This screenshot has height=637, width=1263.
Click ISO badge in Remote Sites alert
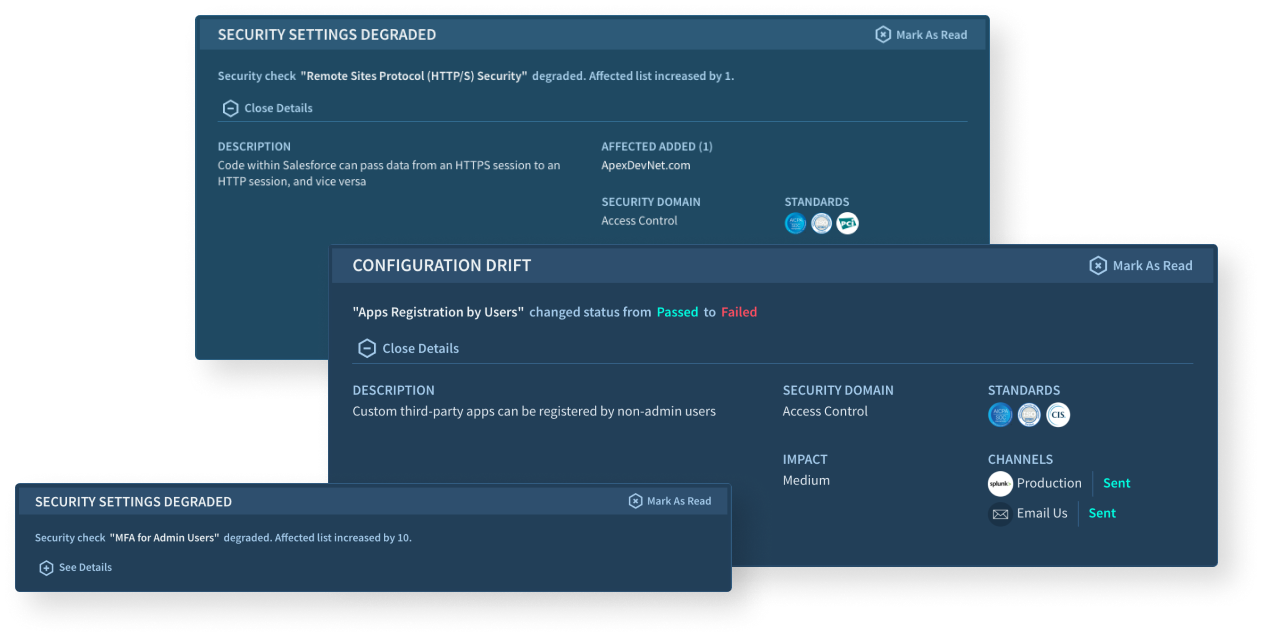click(x=821, y=224)
